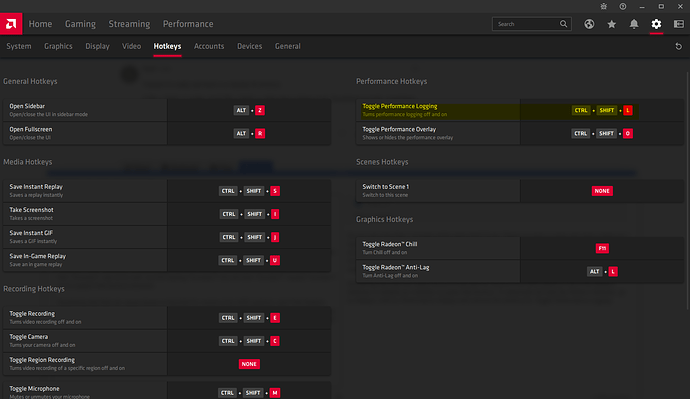Edit the Save Instant Replay hotkey binding
Viewport: 690px width, 399px height.
[x=249, y=191]
